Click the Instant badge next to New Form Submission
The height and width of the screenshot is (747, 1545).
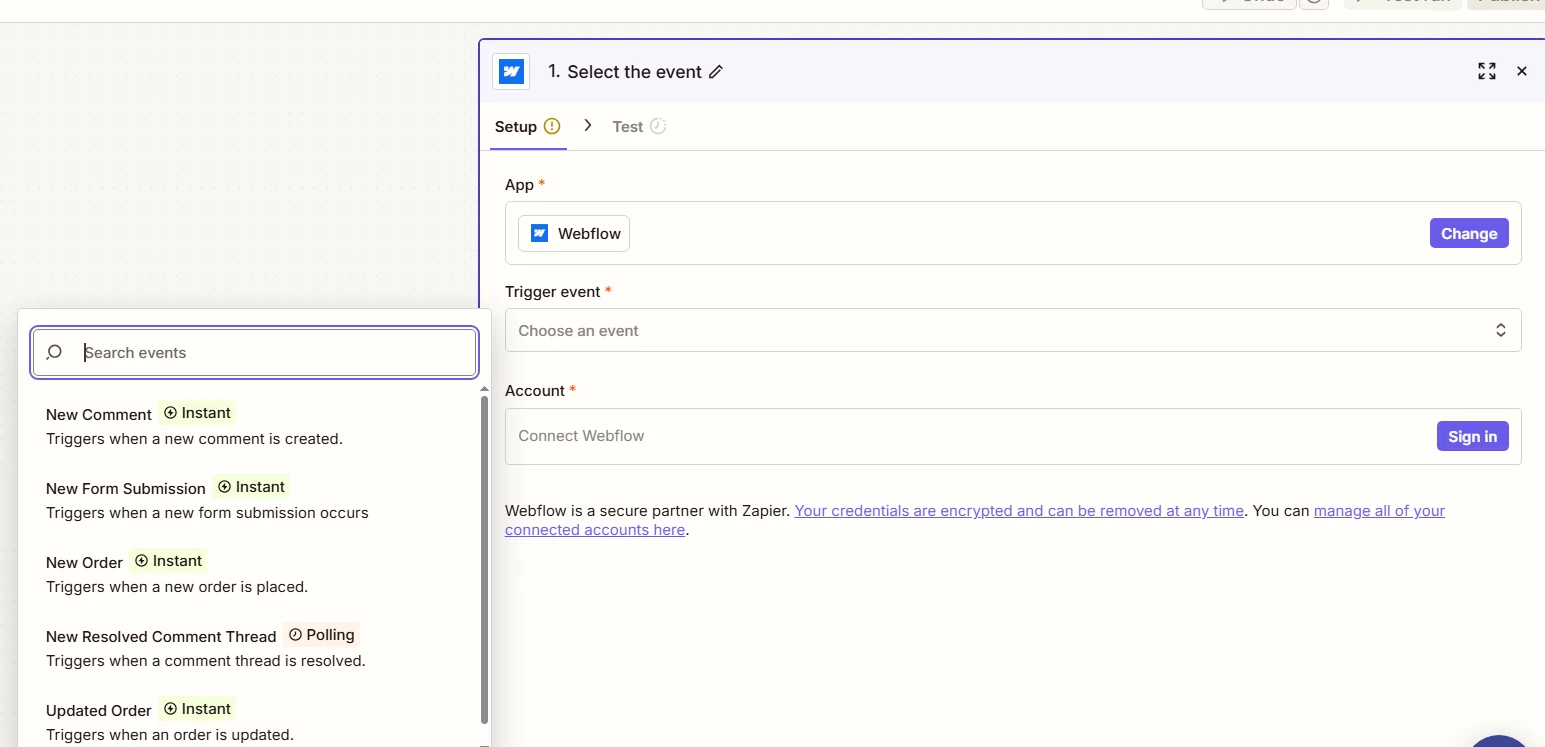pos(252,487)
